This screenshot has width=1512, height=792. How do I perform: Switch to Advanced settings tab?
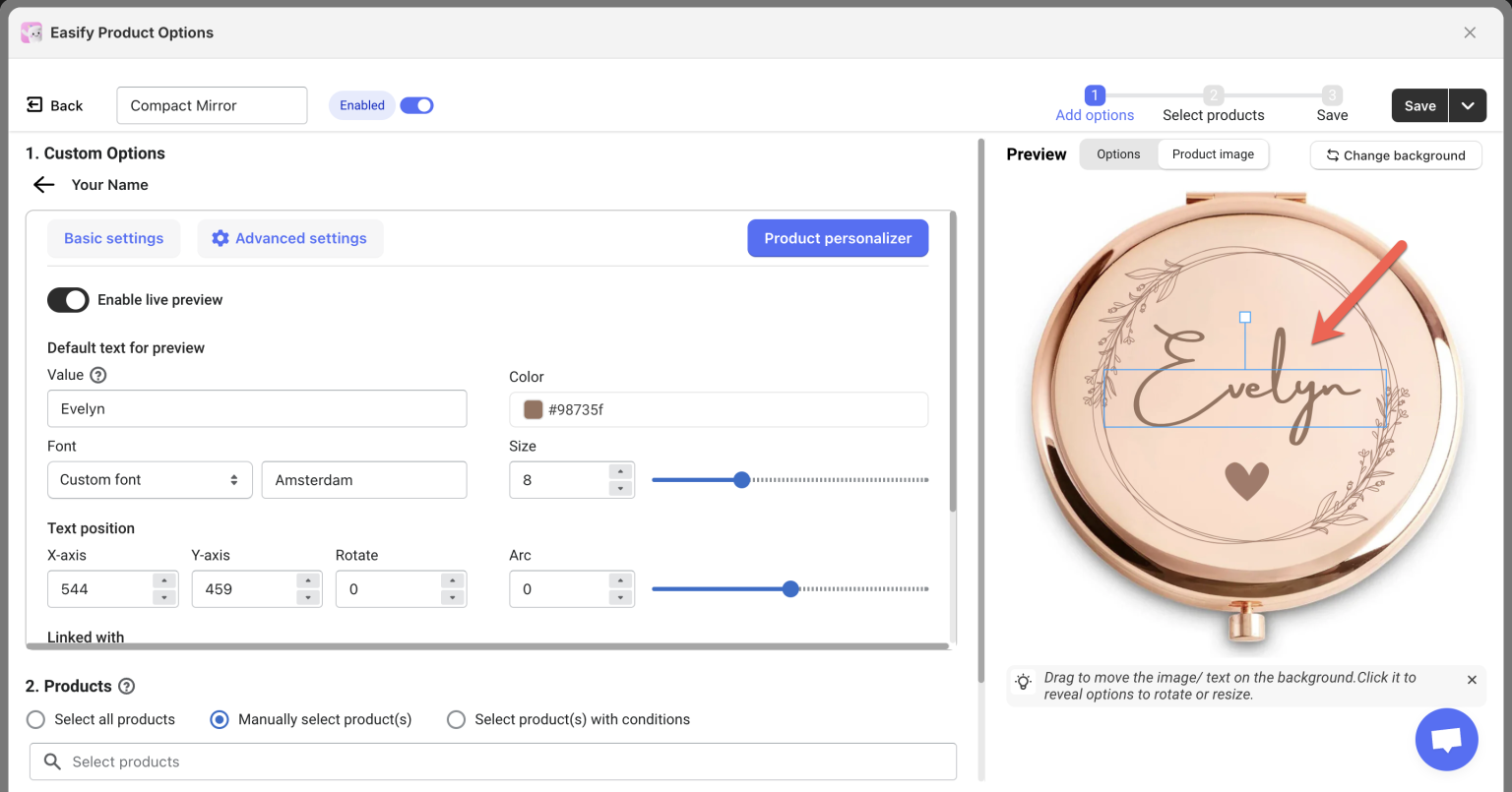click(x=290, y=239)
